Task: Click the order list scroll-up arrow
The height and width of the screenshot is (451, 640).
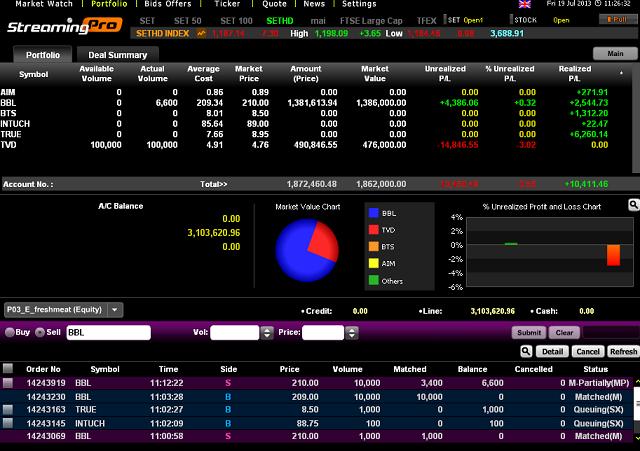Action: (637, 382)
